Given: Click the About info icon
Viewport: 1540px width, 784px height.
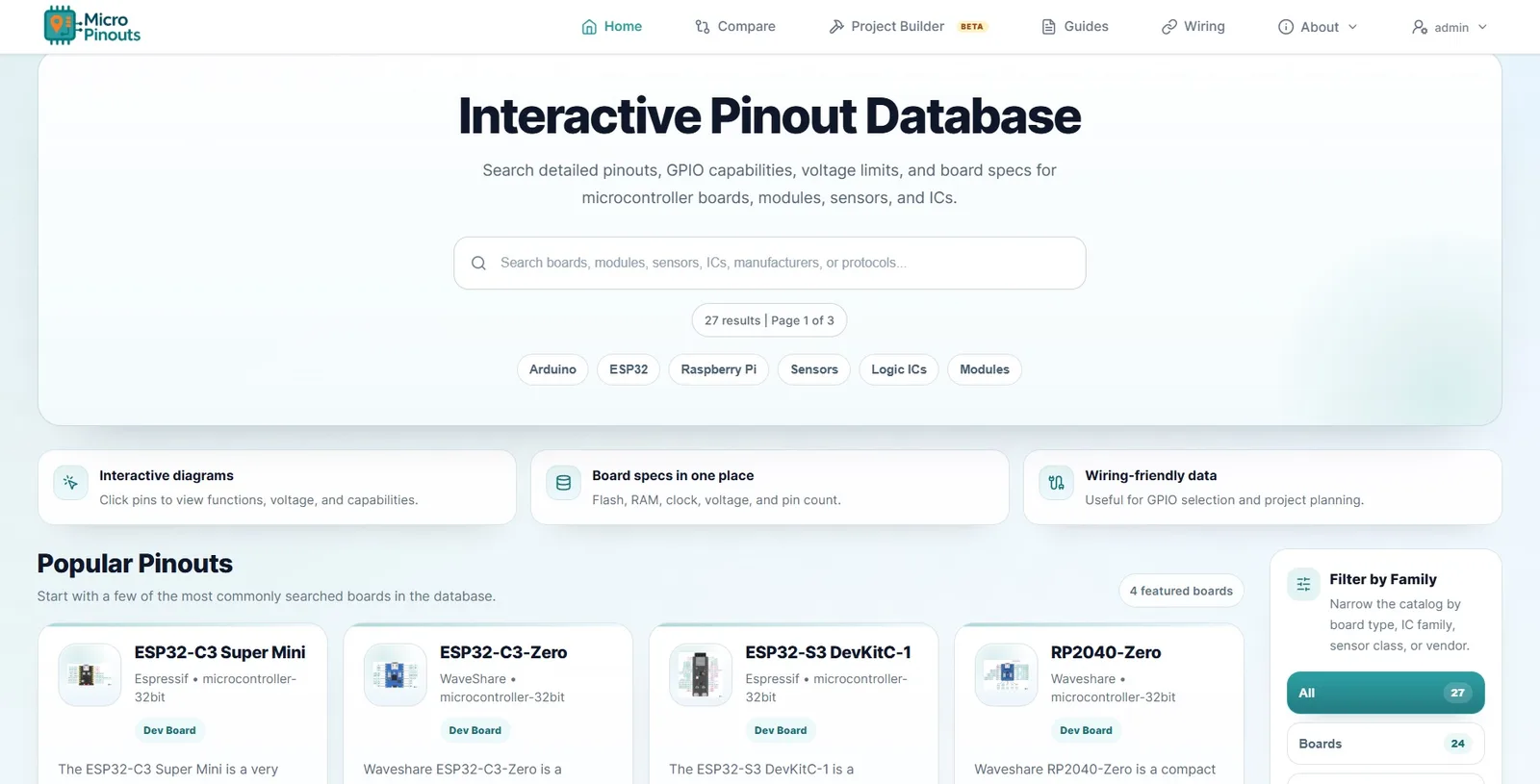Looking at the screenshot, I should click(1286, 27).
